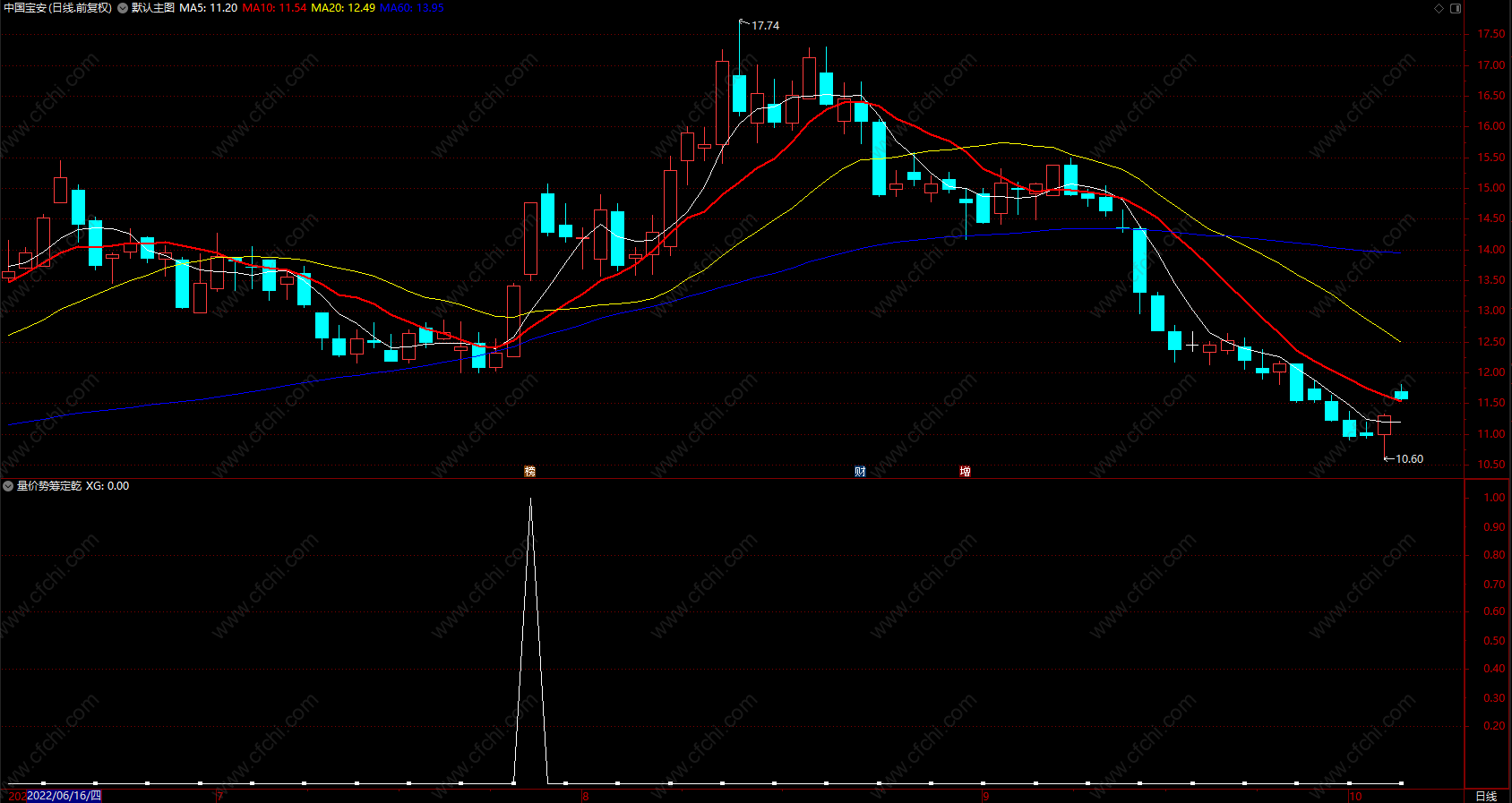This screenshot has height=803, width=1512.
Task: Select the MA20: 12.49 indicator label
Action: 343,8
